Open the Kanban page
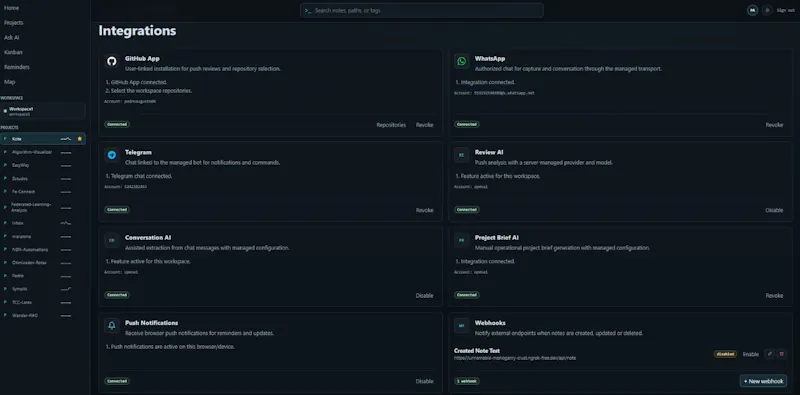800x395 pixels. [13, 53]
